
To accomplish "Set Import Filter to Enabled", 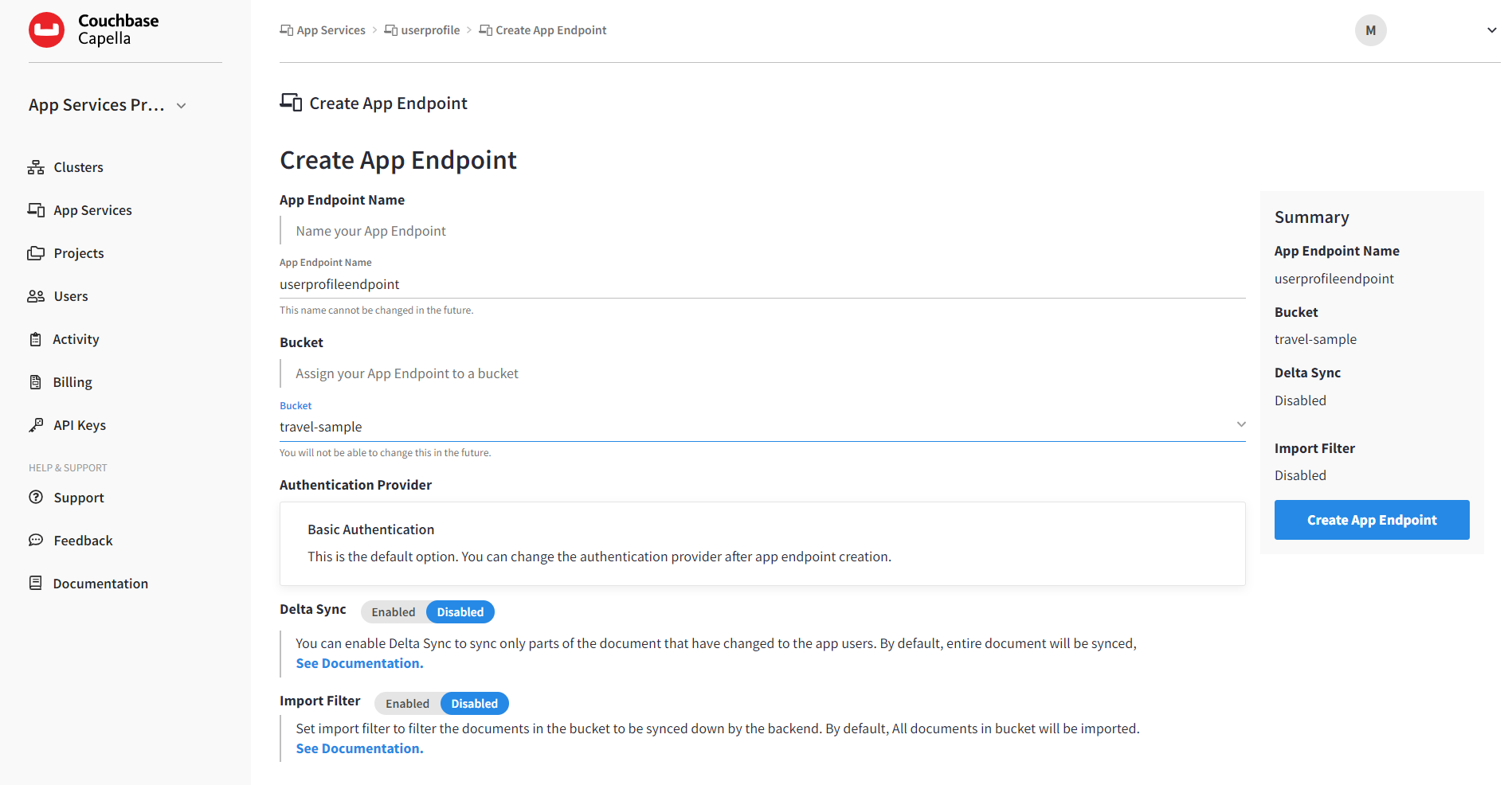I will pos(407,704).
